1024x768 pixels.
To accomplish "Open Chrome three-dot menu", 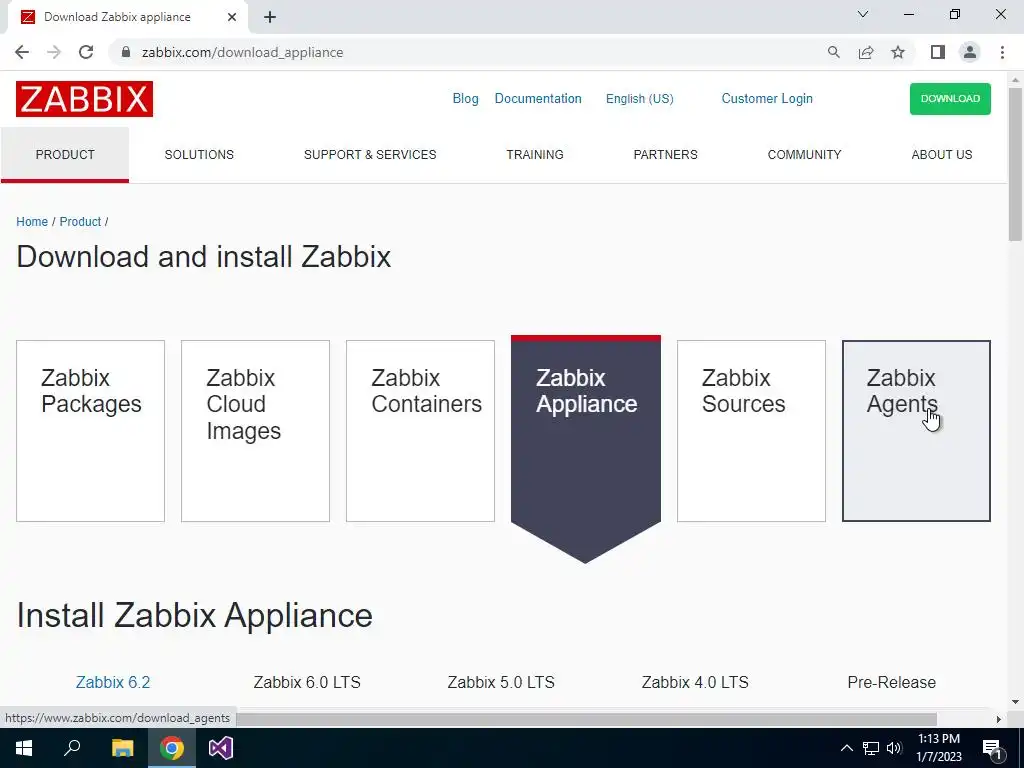I will click(x=1002, y=52).
